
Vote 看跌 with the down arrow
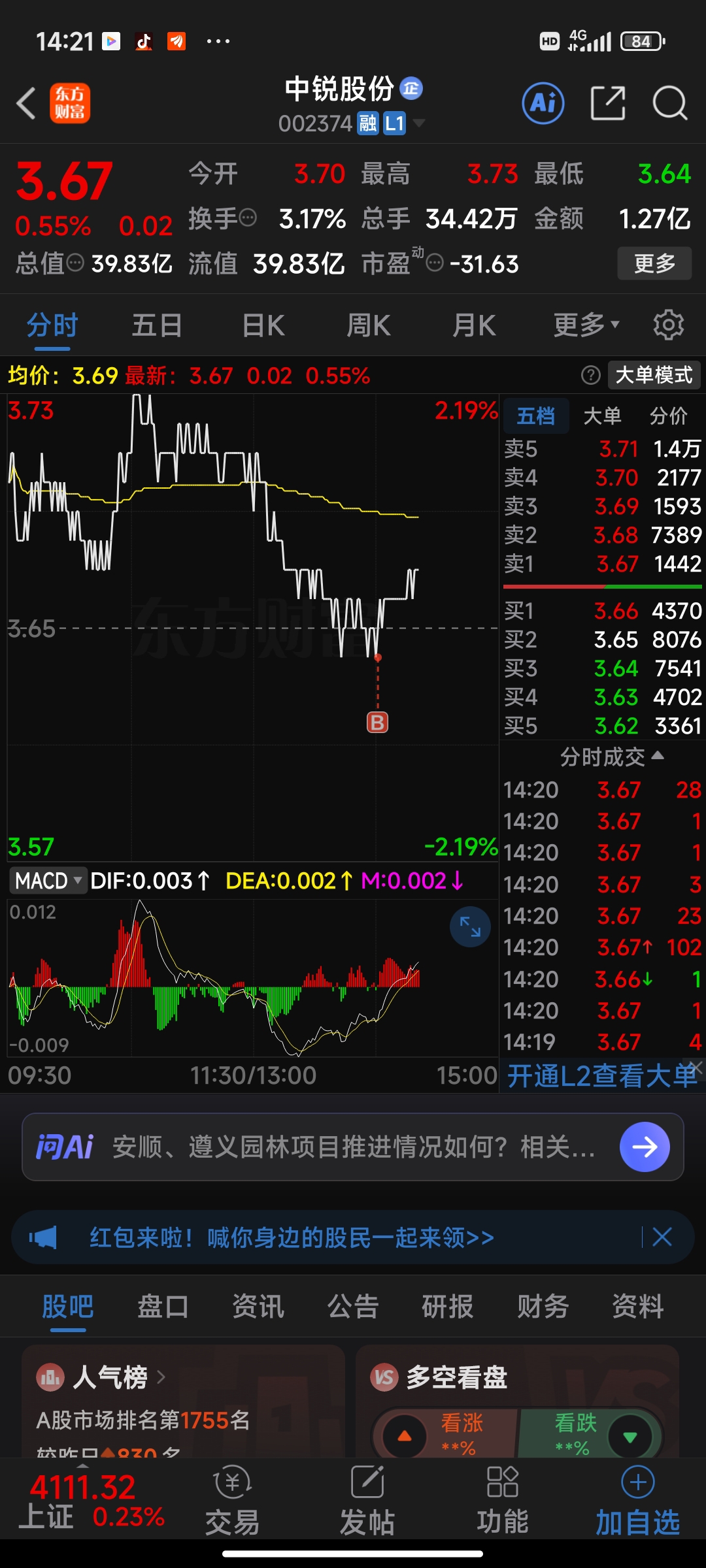click(630, 1436)
